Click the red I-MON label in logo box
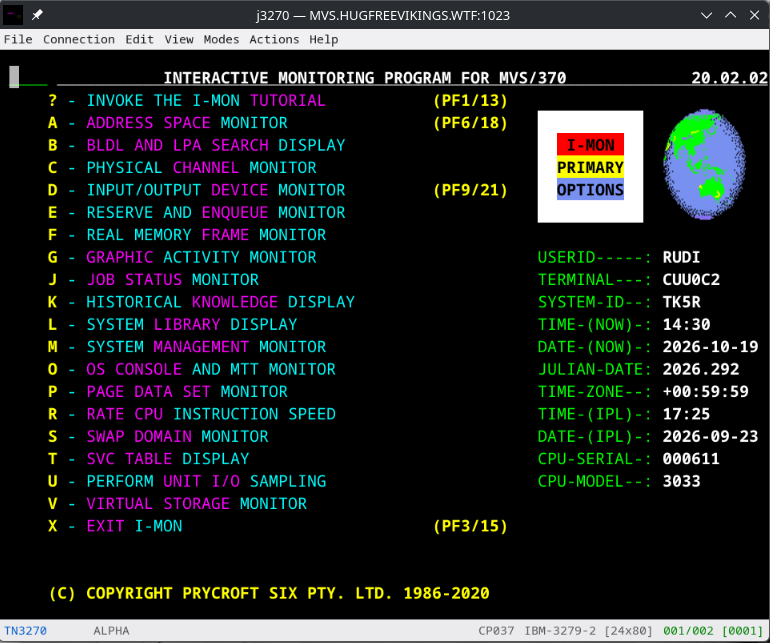This screenshot has width=770, height=643. click(x=590, y=145)
